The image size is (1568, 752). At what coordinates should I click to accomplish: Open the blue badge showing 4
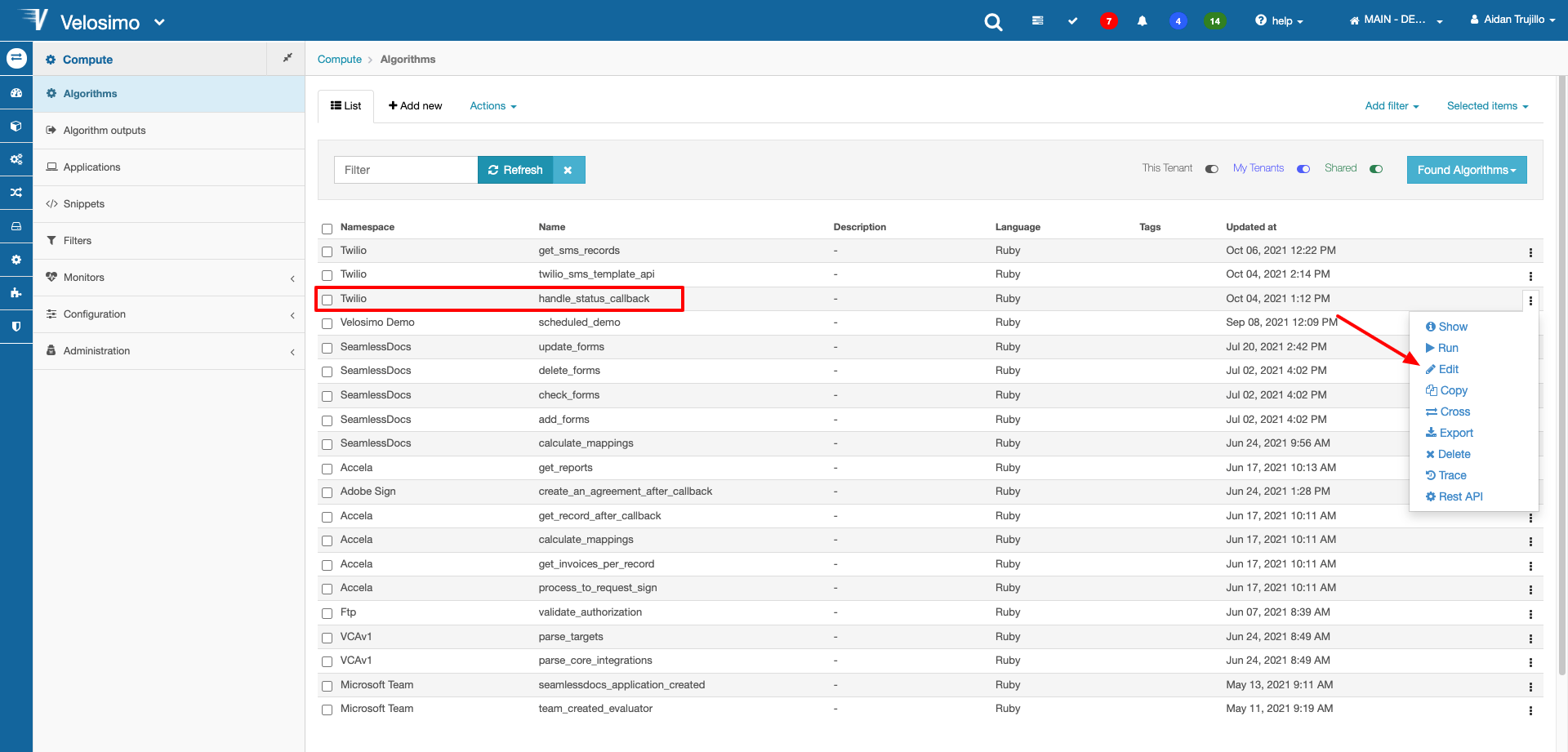coord(1178,21)
